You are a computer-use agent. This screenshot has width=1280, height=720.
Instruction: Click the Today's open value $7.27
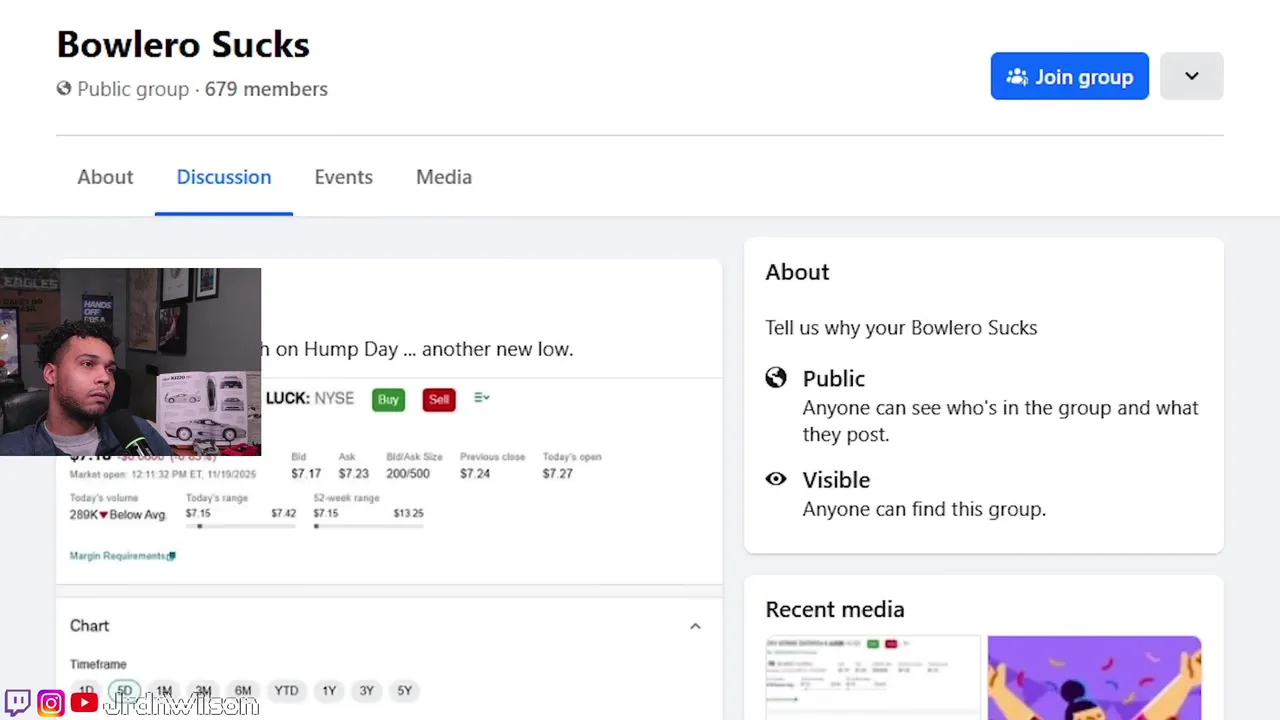pyautogui.click(x=558, y=473)
